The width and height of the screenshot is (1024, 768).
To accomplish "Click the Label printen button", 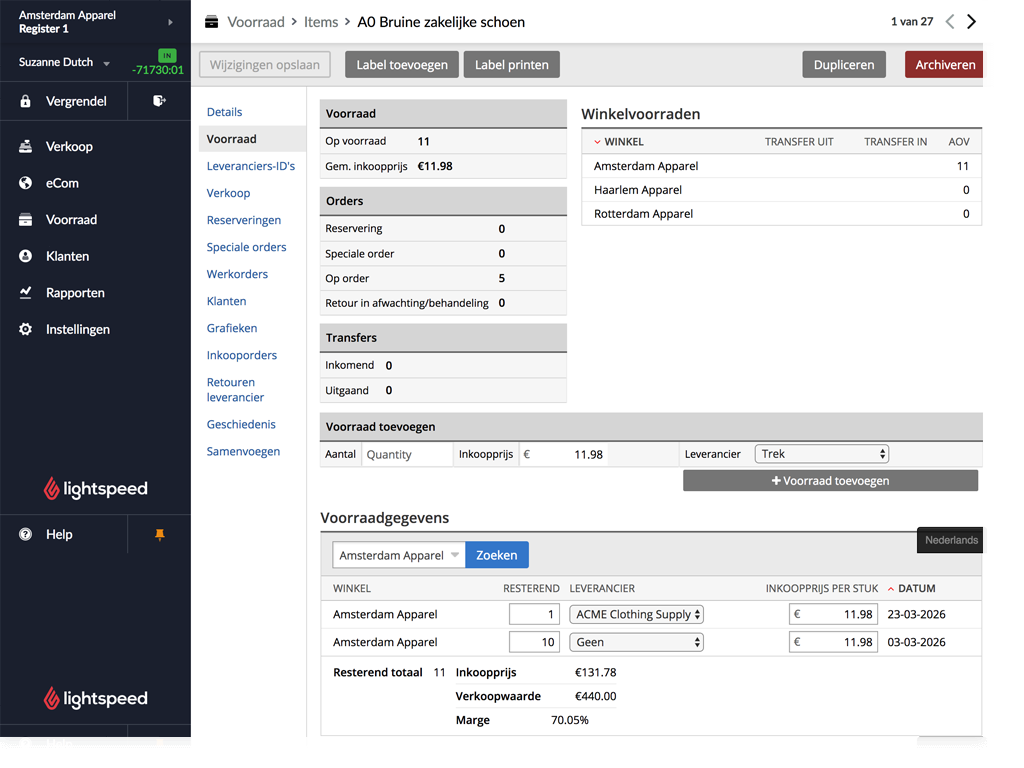I will 511,65.
